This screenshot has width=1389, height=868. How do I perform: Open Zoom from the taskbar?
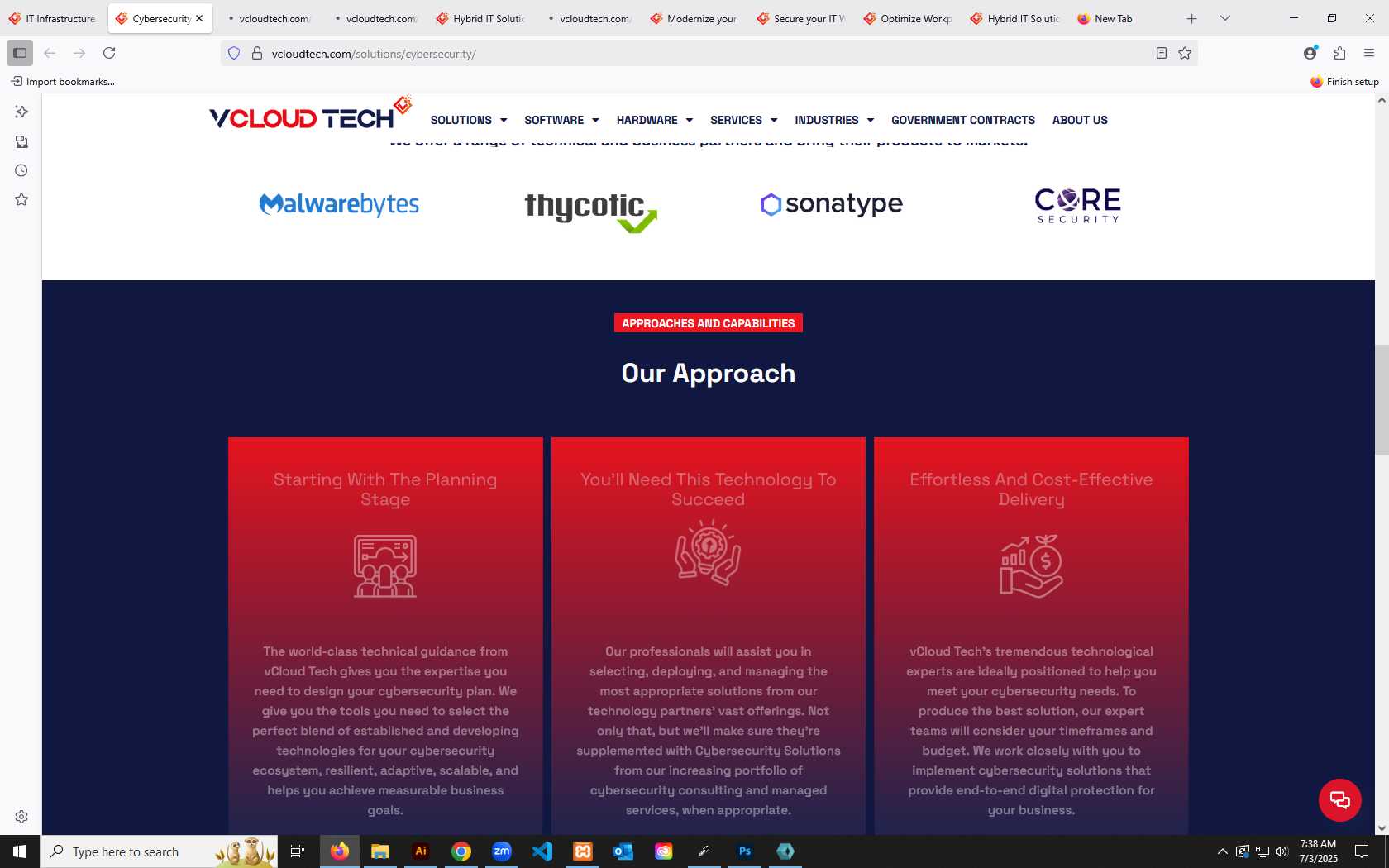point(502,851)
